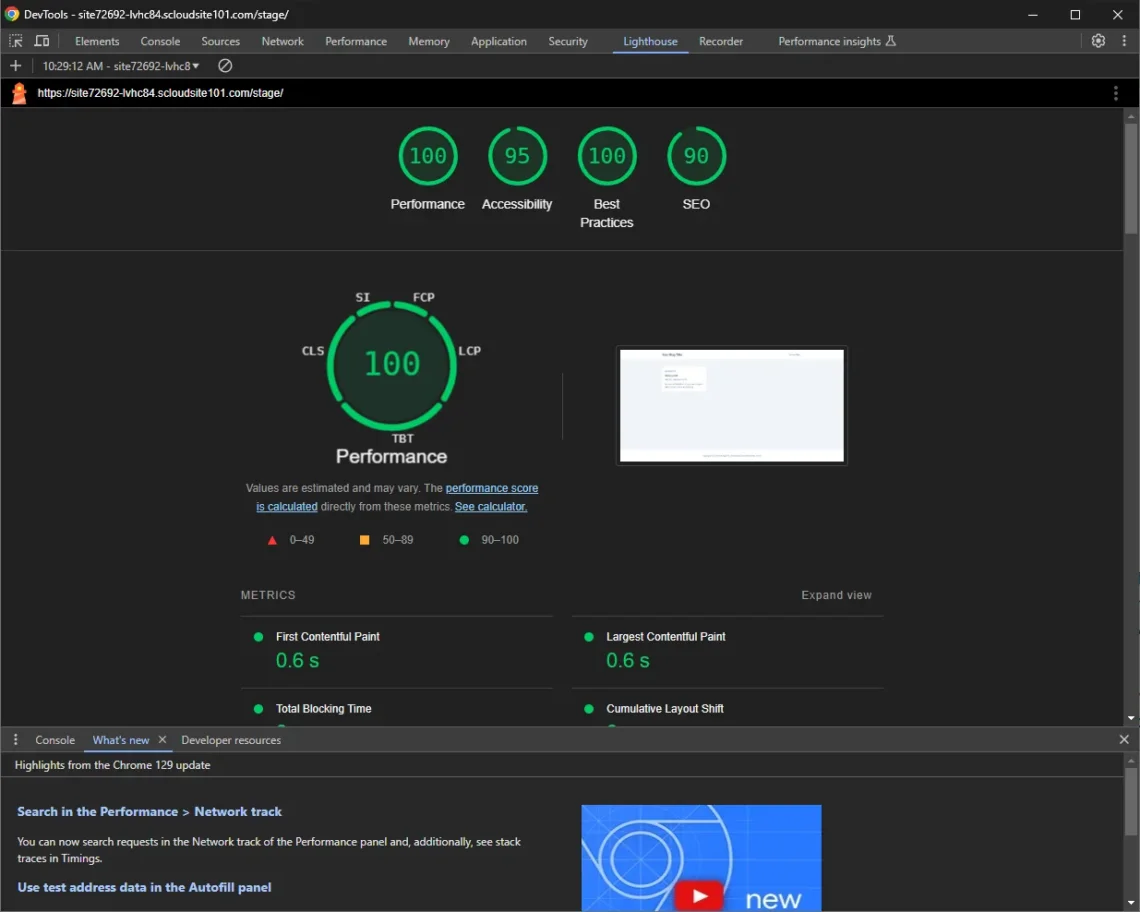Open the DevTools customize menu
Viewport: 1140px width, 912px height.
(x=1125, y=41)
